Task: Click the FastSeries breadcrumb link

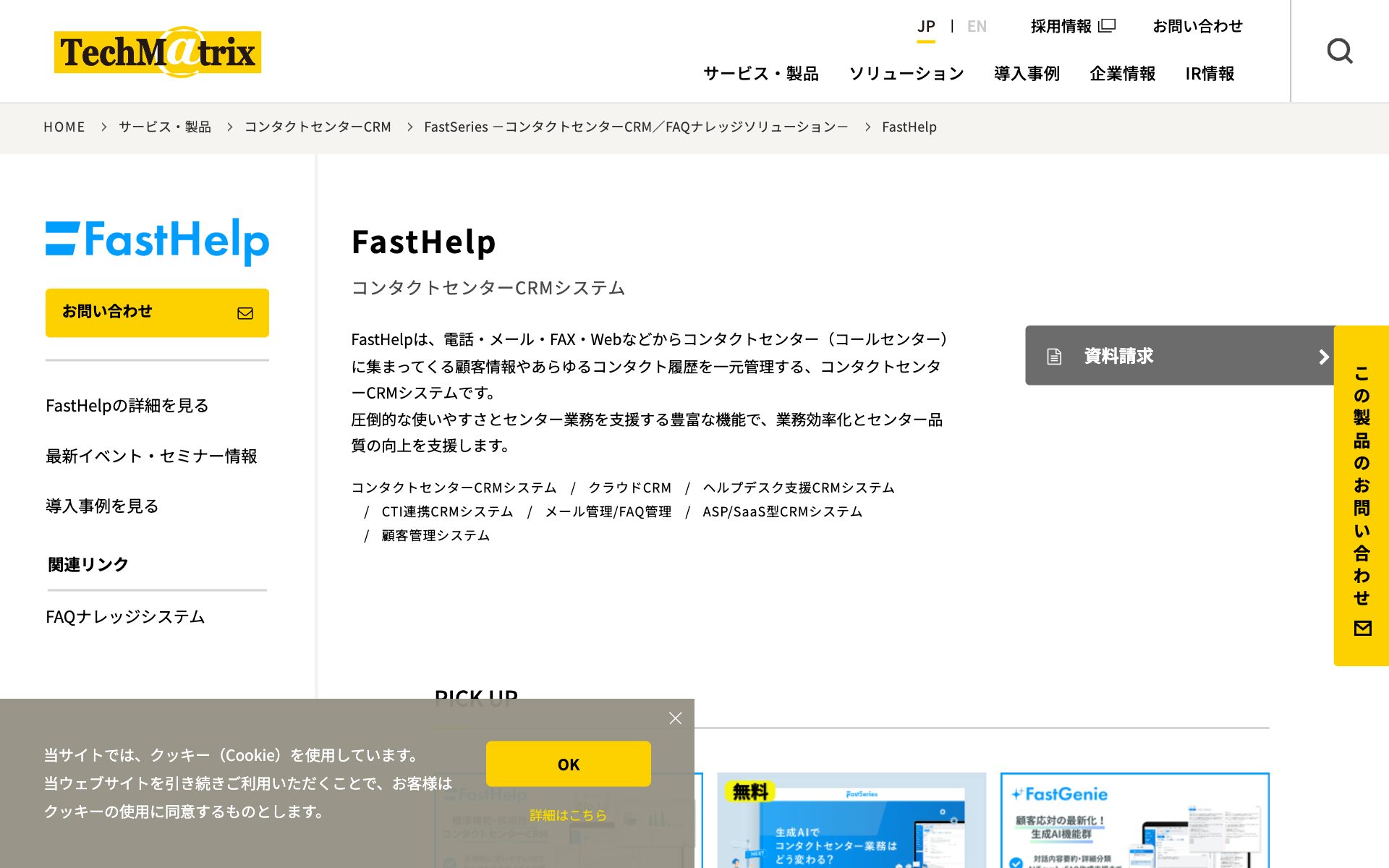Action: pyautogui.click(x=636, y=127)
